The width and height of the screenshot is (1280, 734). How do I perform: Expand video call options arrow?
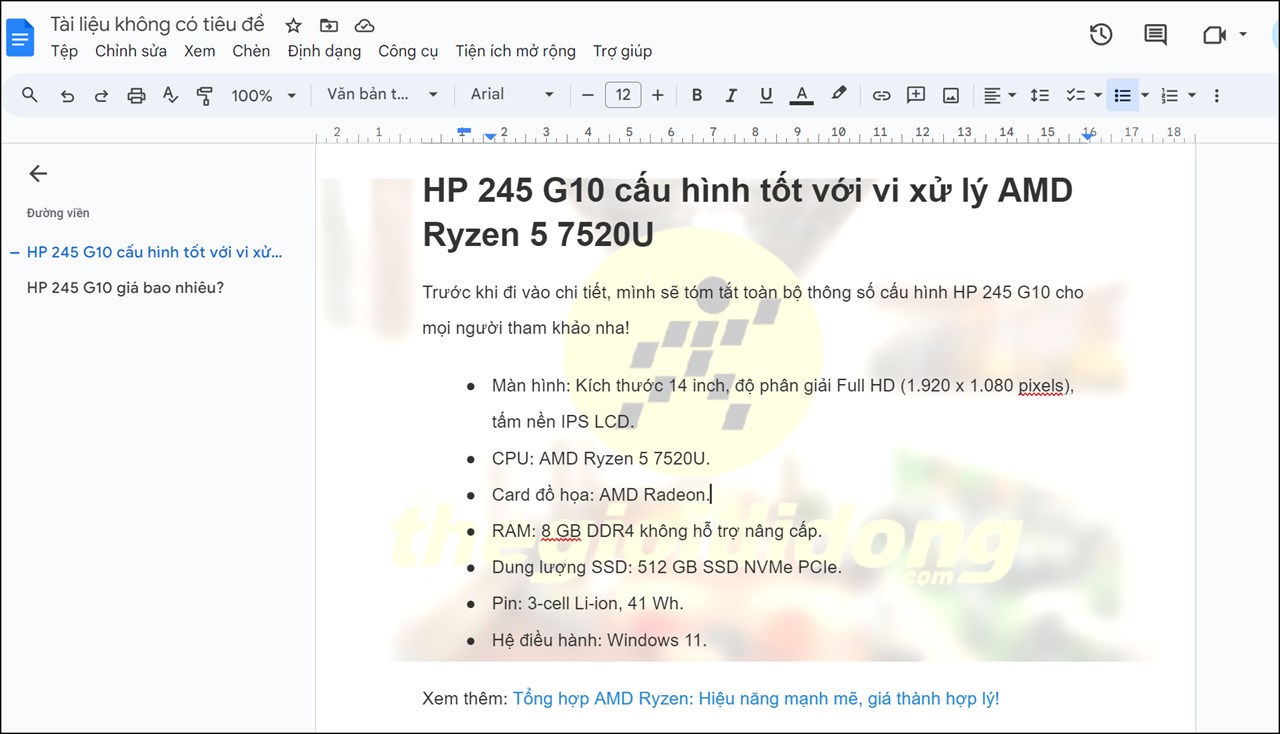click(x=1243, y=35)
